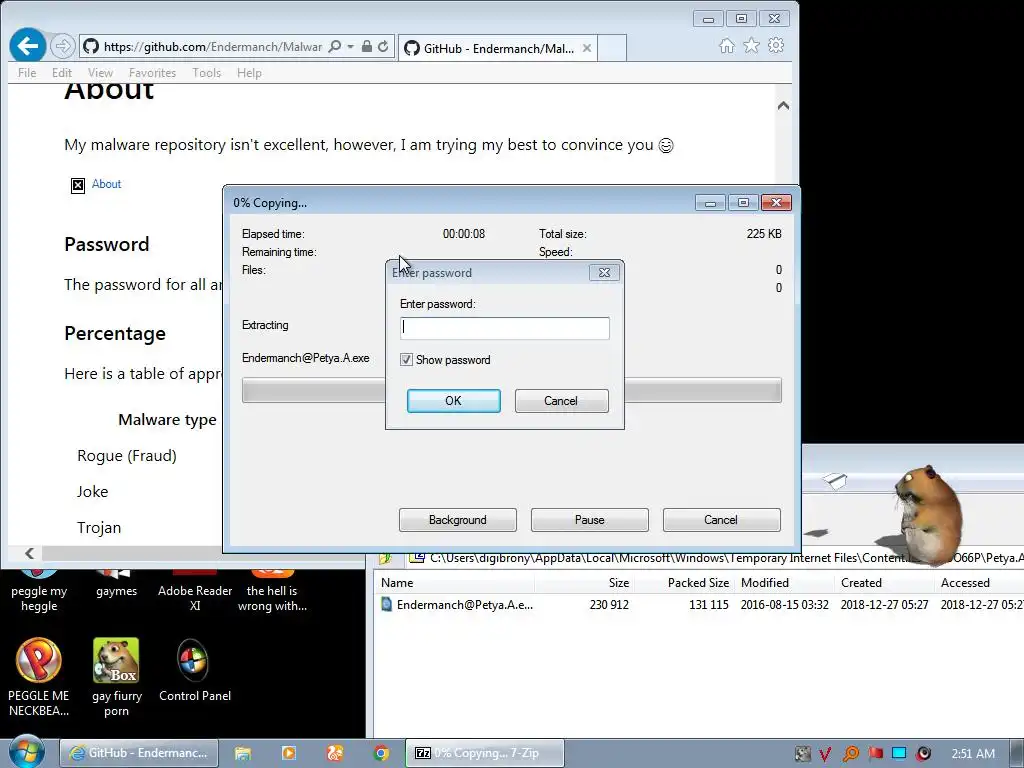Send extraction to Background
1024x768 pixels.
(x=457, y=520)
